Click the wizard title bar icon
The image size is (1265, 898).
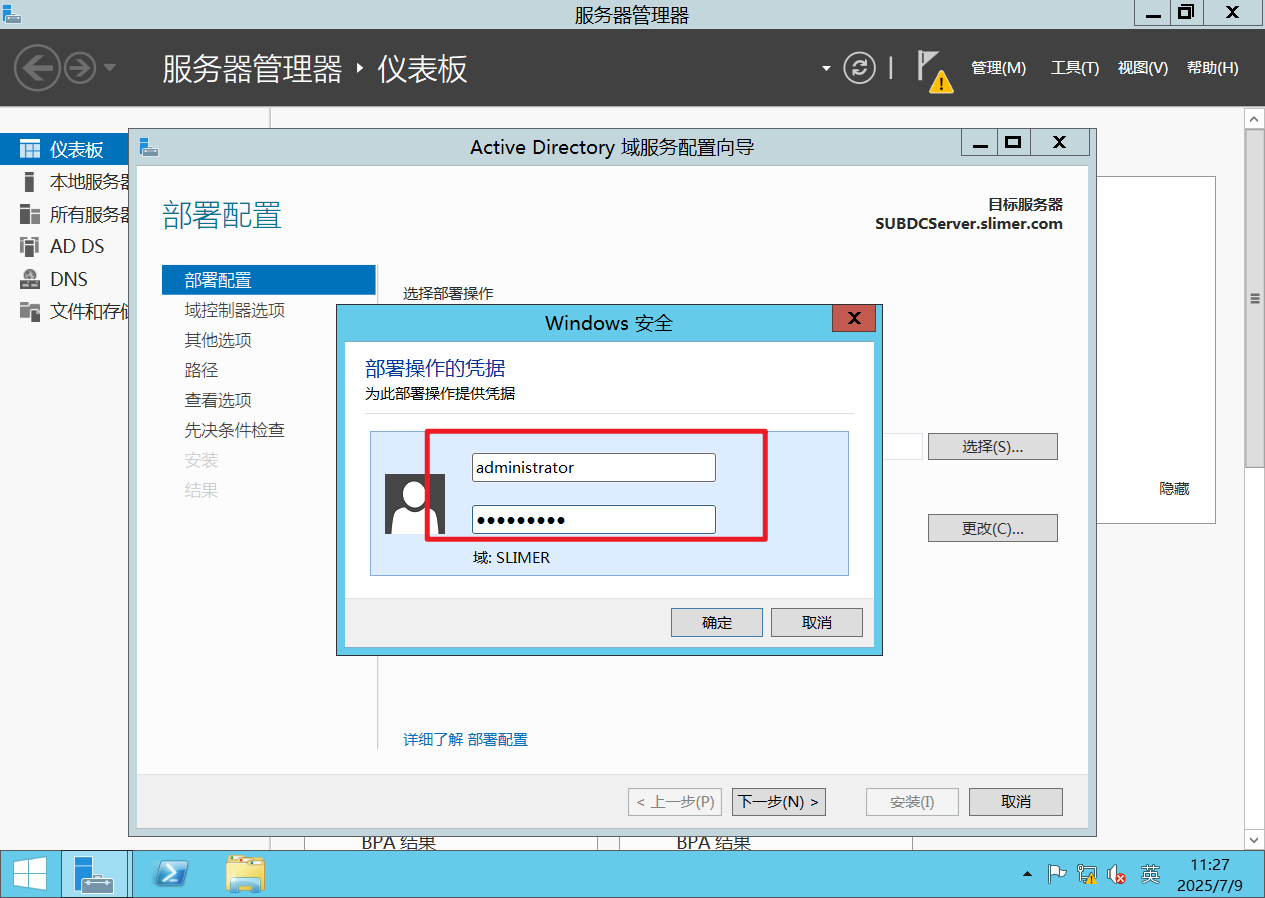[x=149, y=148]
